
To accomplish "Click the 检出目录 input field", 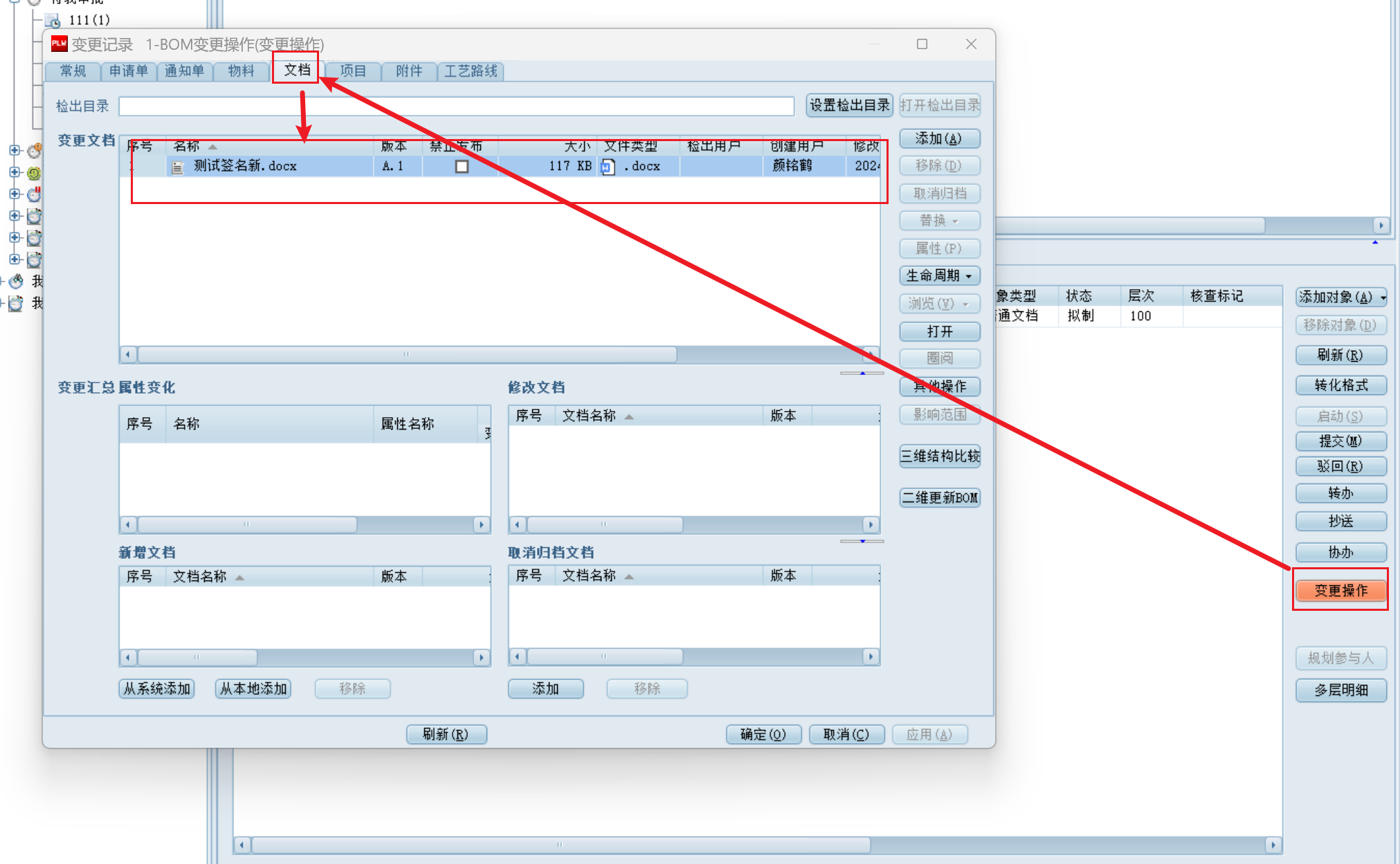I will point(456,107).
